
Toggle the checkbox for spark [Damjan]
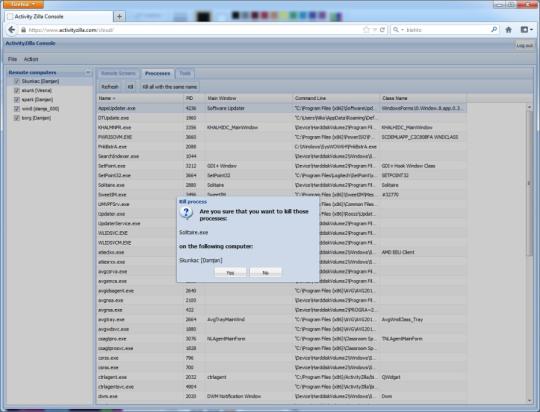tap(17, 100)
